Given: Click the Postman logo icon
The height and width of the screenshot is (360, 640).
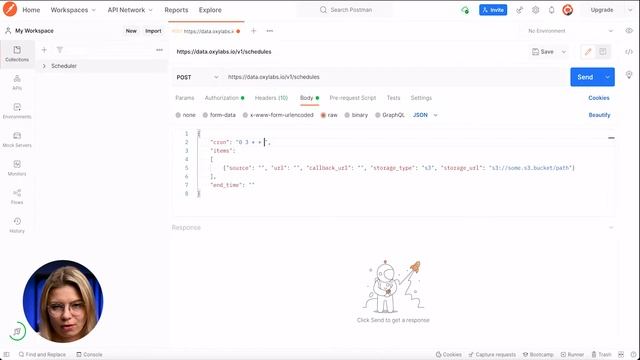Looking at the screenshot, I should click(x=10, y=9).
